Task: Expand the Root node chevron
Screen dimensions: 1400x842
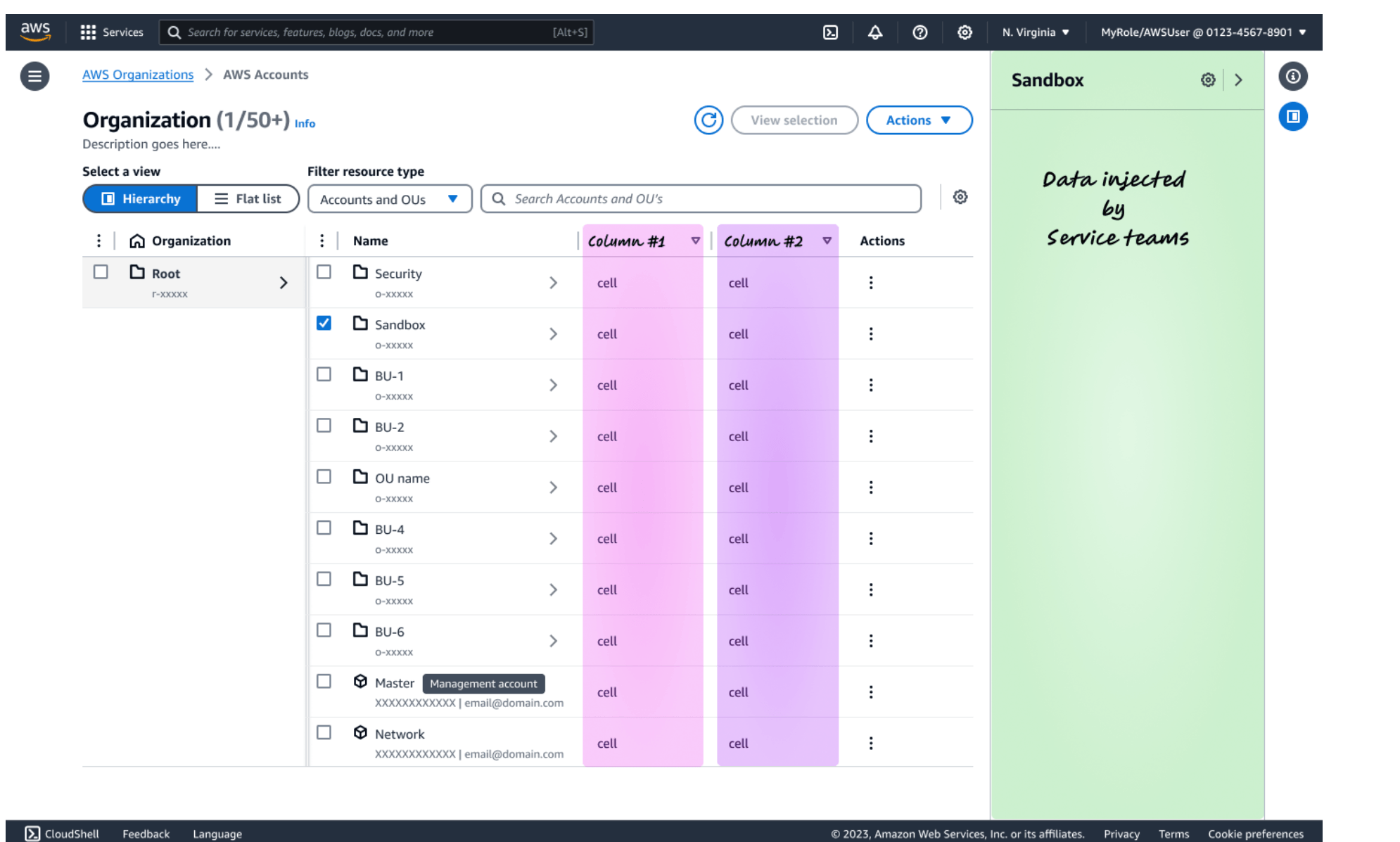Action: 284,283
